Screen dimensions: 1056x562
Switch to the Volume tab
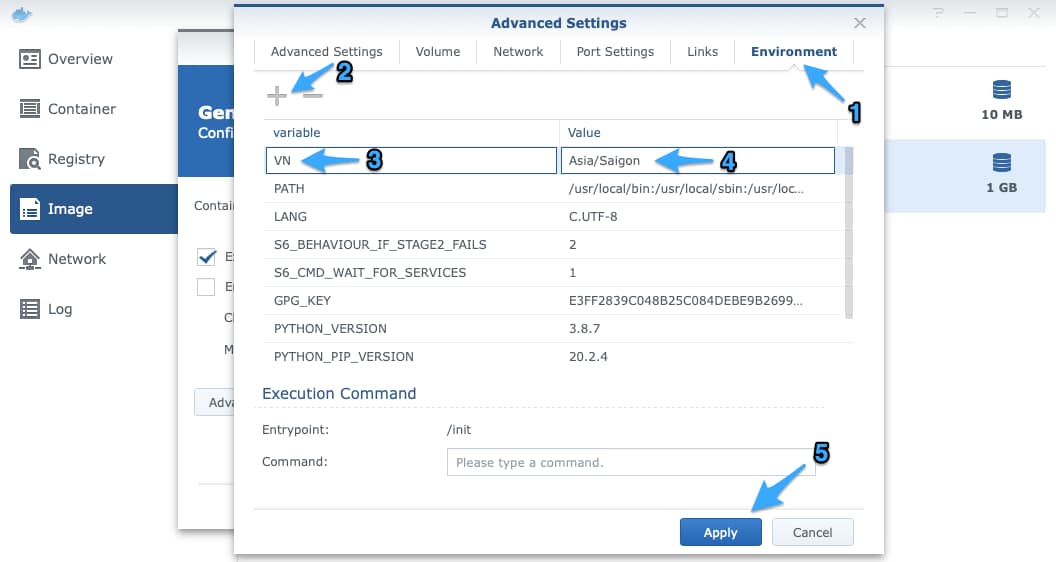438,52
